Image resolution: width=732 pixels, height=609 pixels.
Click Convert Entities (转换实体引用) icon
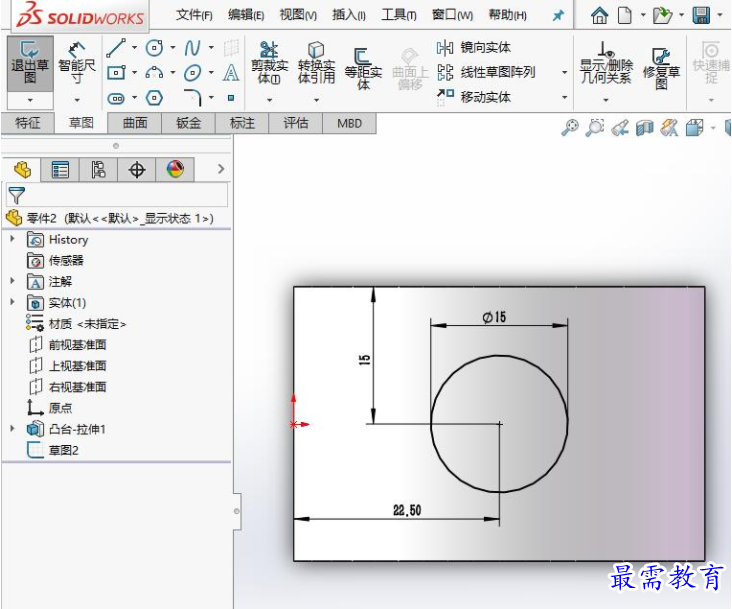point(316,63)
